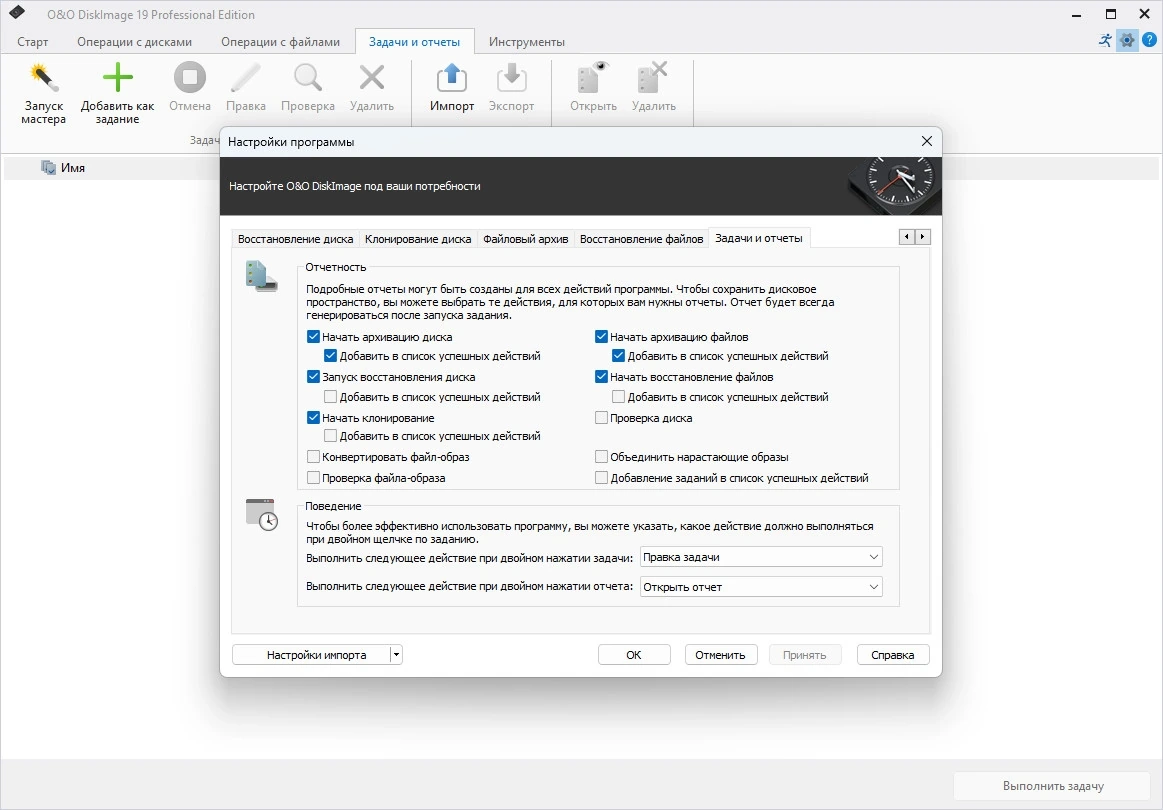The image size is (1163, 810).
Task: Check Добавить в список under Начать восстановление файлов
Action: click(619, 397)
